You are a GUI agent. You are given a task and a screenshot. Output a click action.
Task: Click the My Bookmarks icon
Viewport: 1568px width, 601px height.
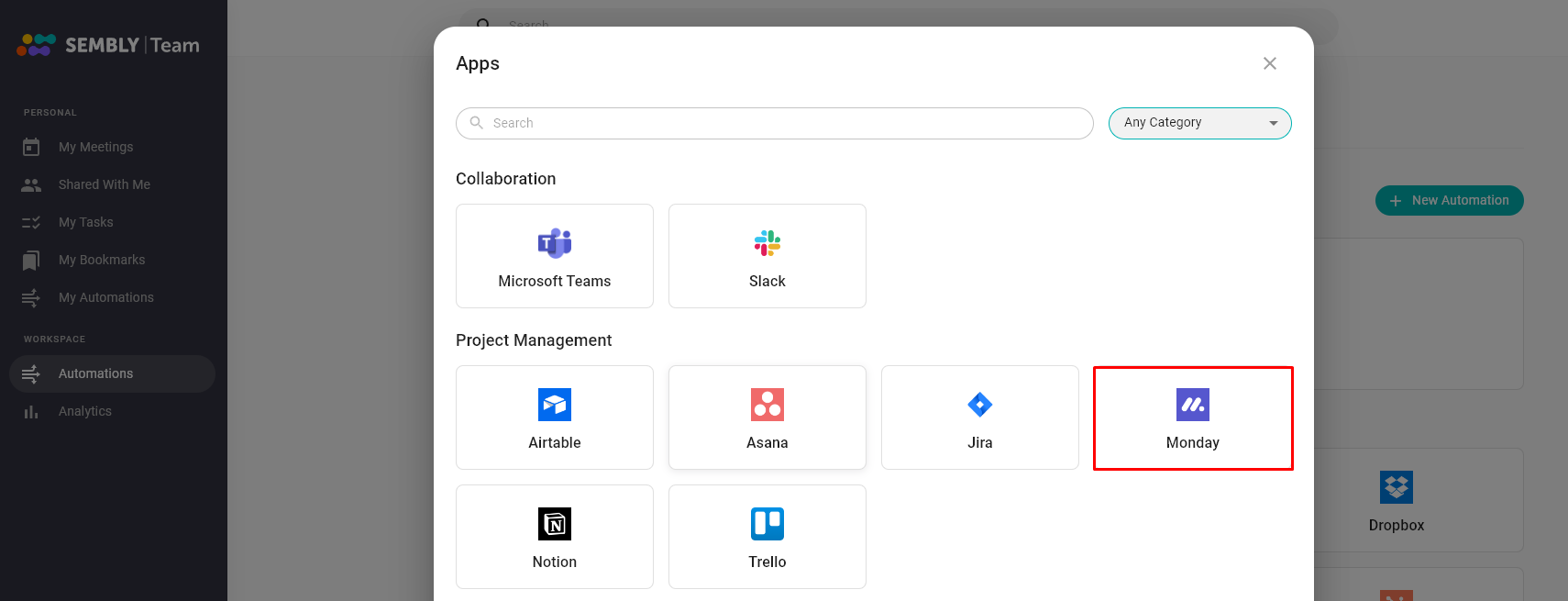(31, 261)
